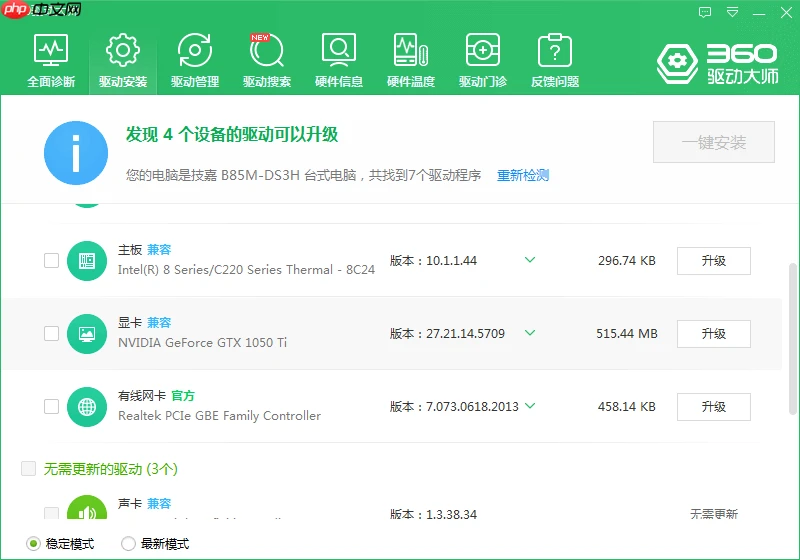Viewport: 800px width, 560px height.
Task: Click the driver list vertical scrollbar
Action: (x=793, y=339)
